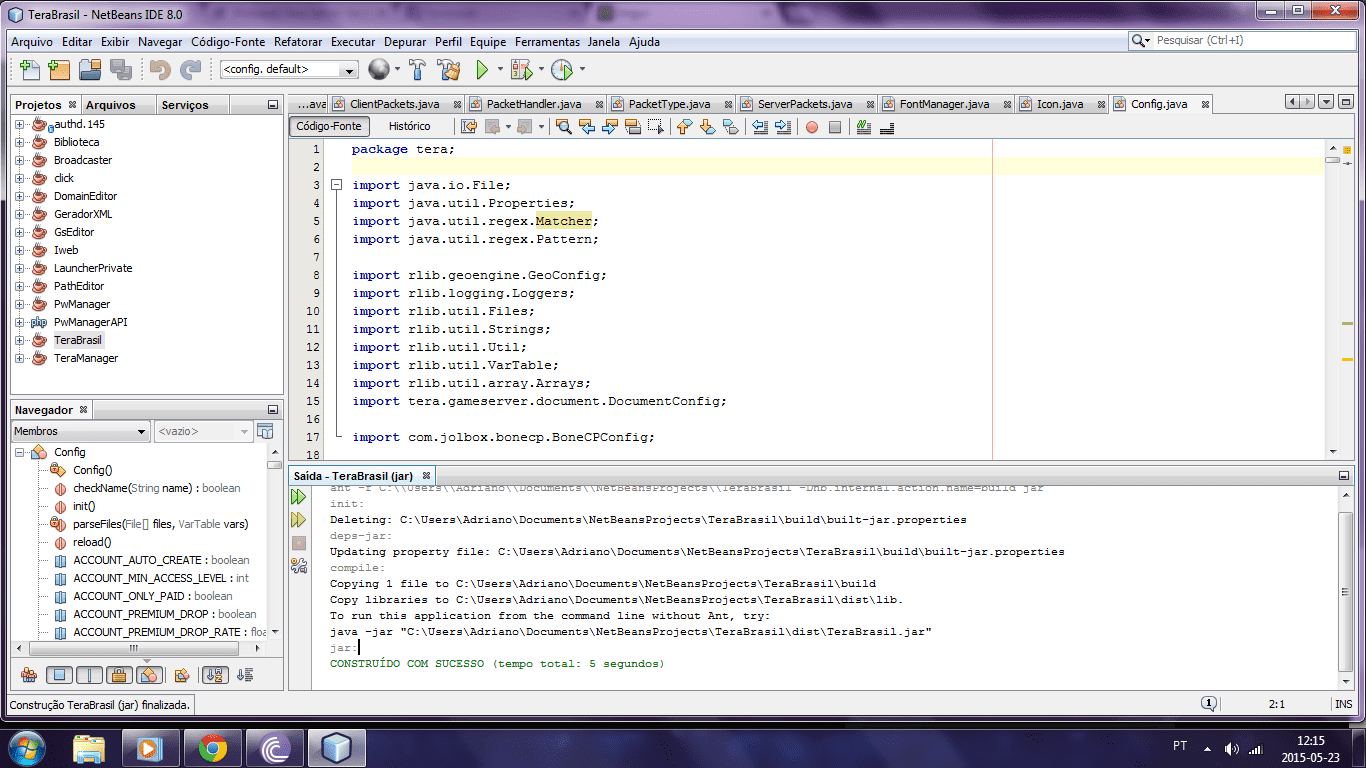This screenshot has height=768, width=1366.
Task: Click the volume icon in system tray
Action: tap(1231, 748)
